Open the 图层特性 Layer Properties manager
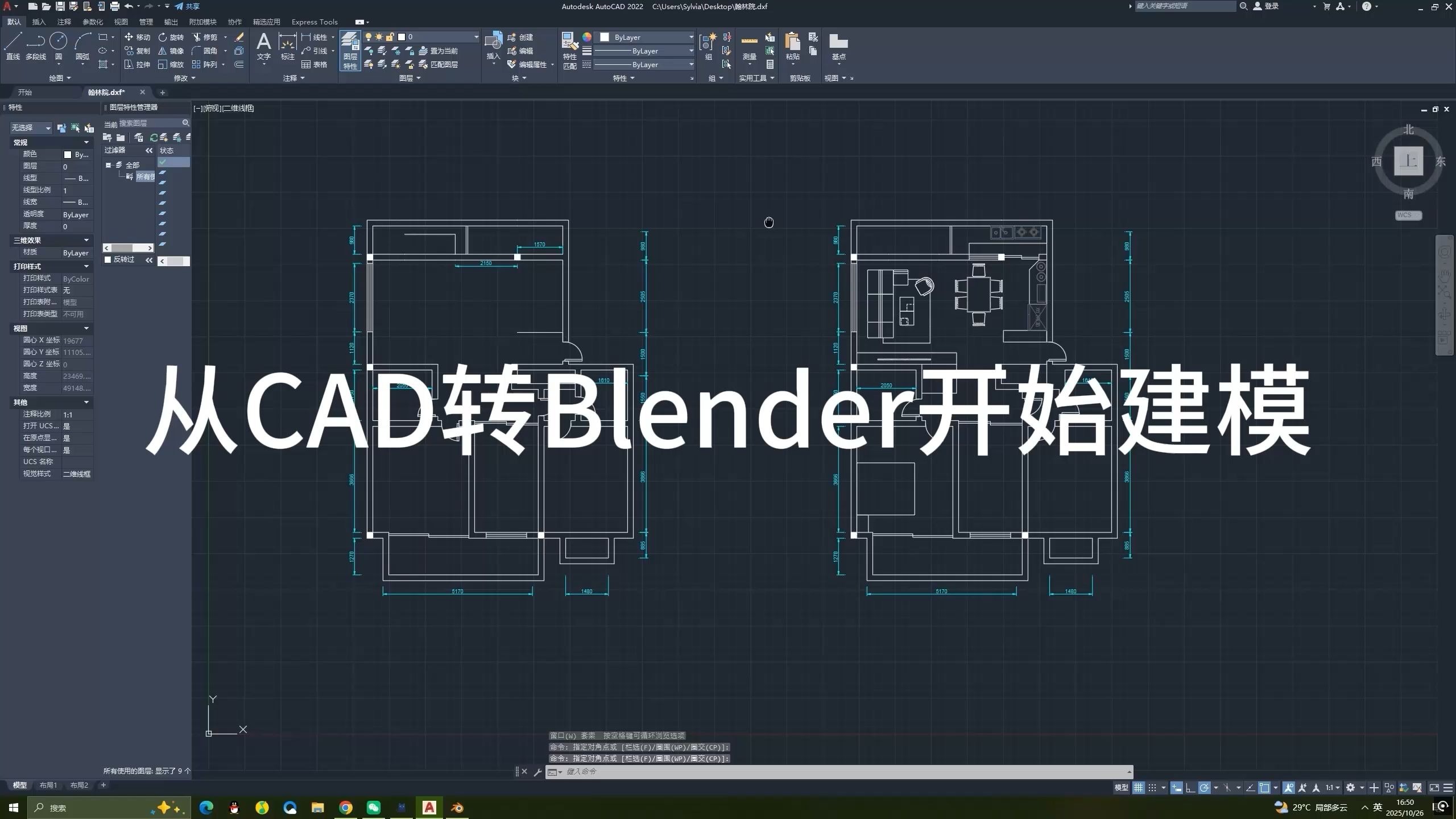The image size is (1456, 819). click(350, 51)
